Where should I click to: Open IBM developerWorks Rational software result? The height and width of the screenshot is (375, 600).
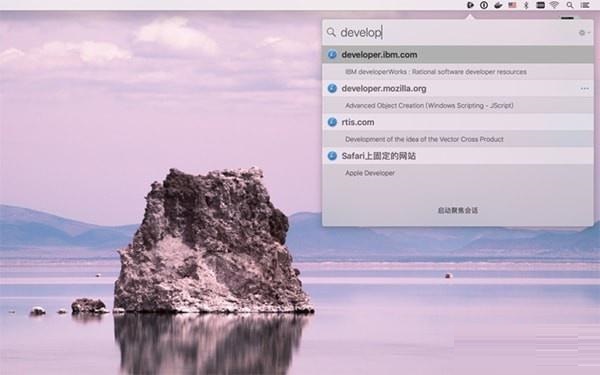458,72
